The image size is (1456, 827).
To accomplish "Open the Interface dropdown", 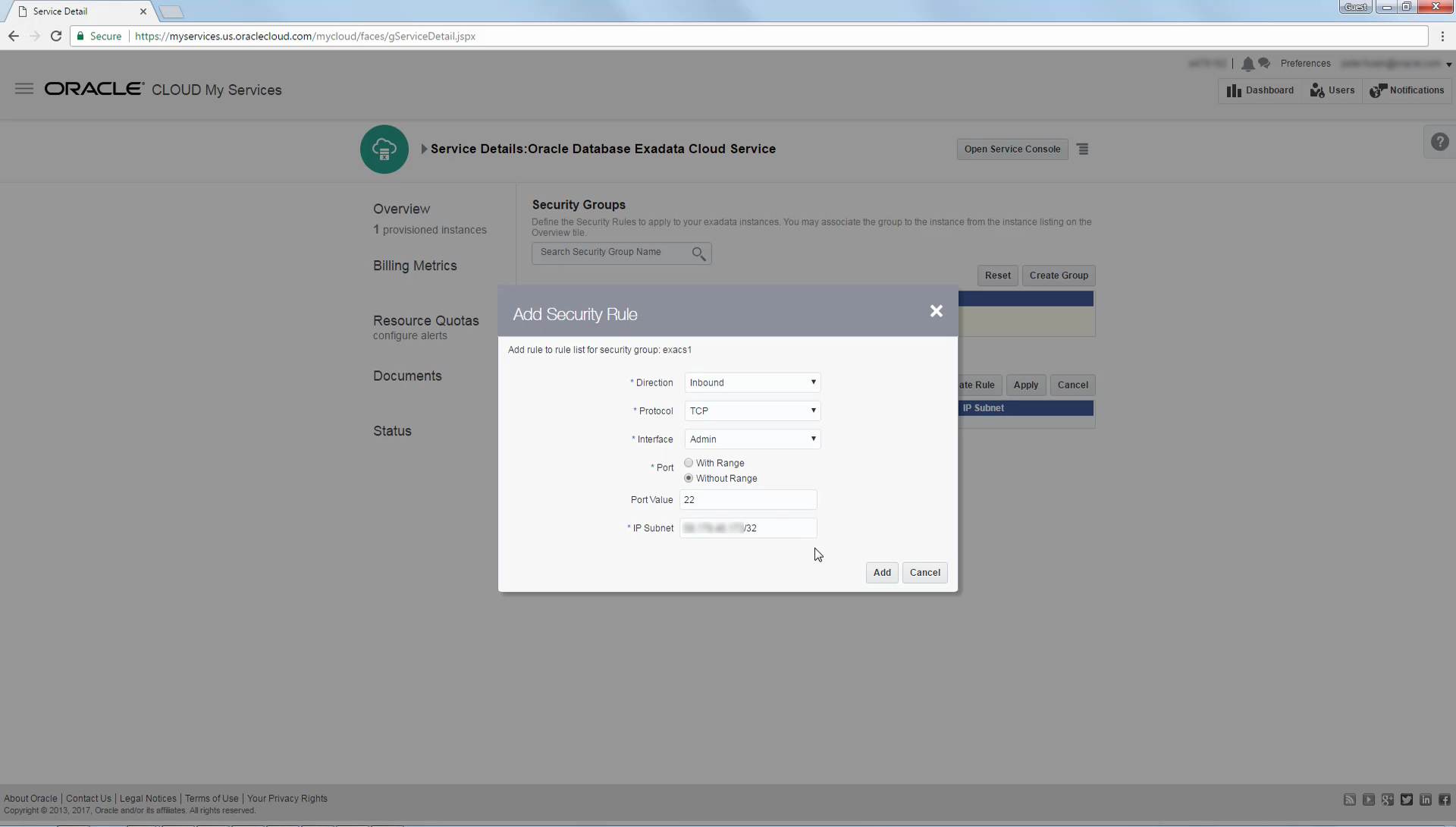I will tap(752, 439).
